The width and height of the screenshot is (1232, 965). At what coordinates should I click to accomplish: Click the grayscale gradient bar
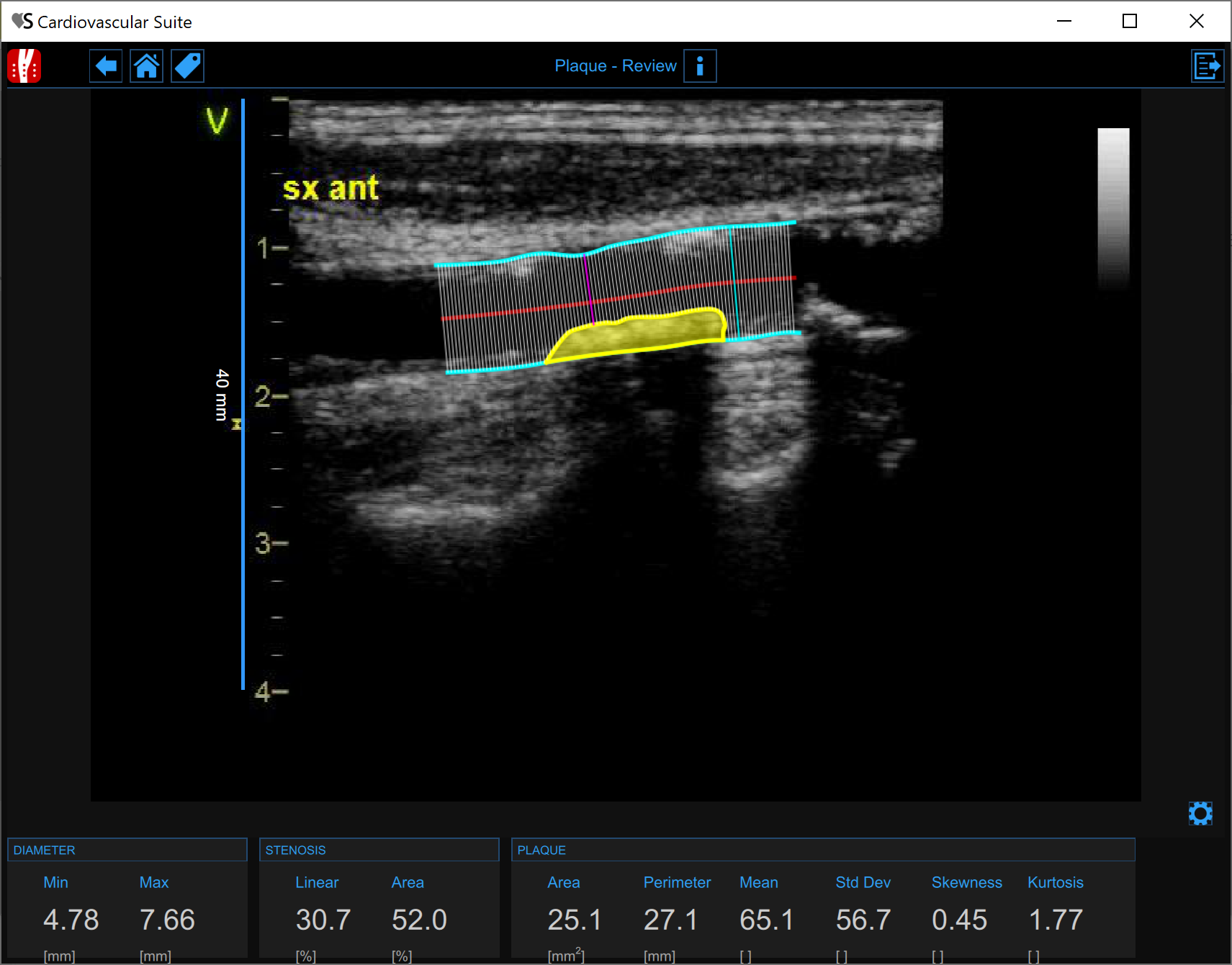point(1112,209)
